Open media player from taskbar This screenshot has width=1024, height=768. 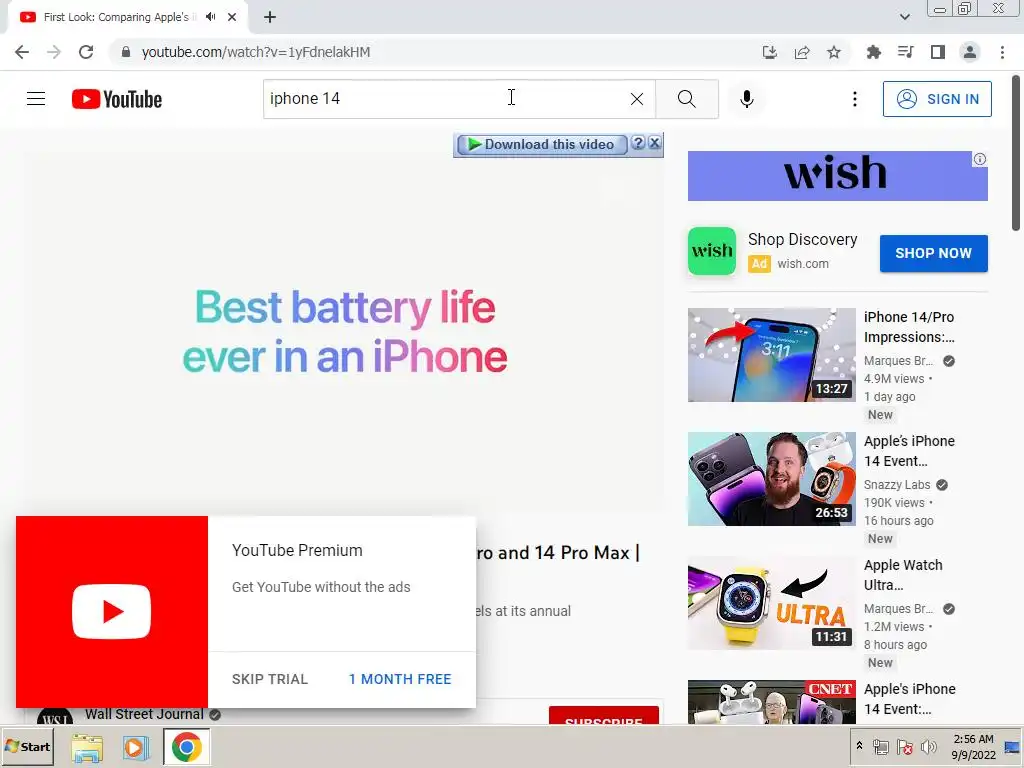click(136, 747)
